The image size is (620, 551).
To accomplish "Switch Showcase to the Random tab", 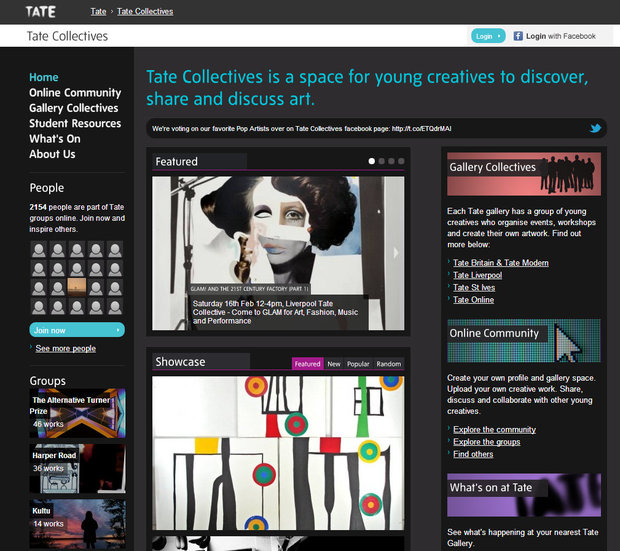I will 389,364.
